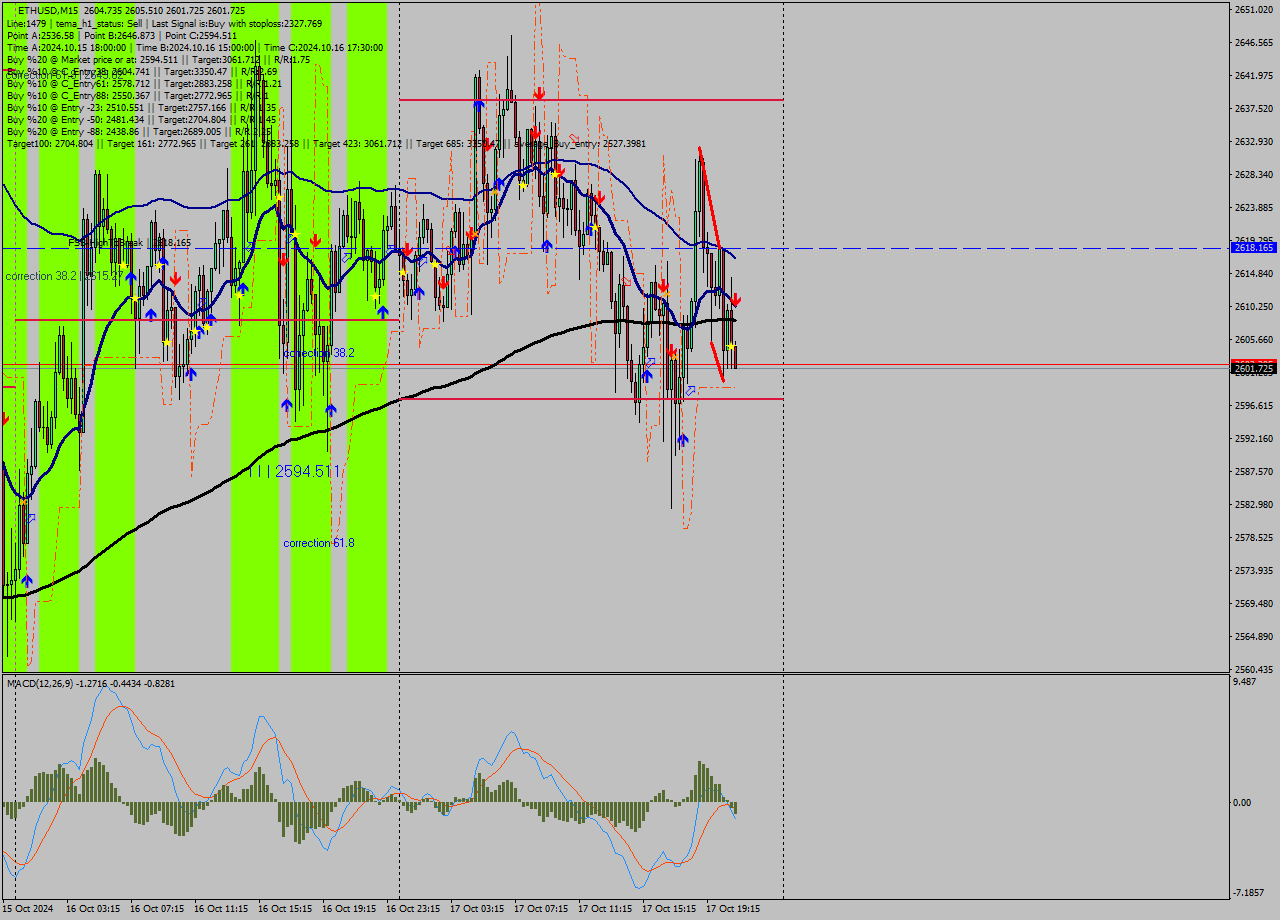
Task: Click the MACD -7.1857 scale value
Action: (1250, 892)
